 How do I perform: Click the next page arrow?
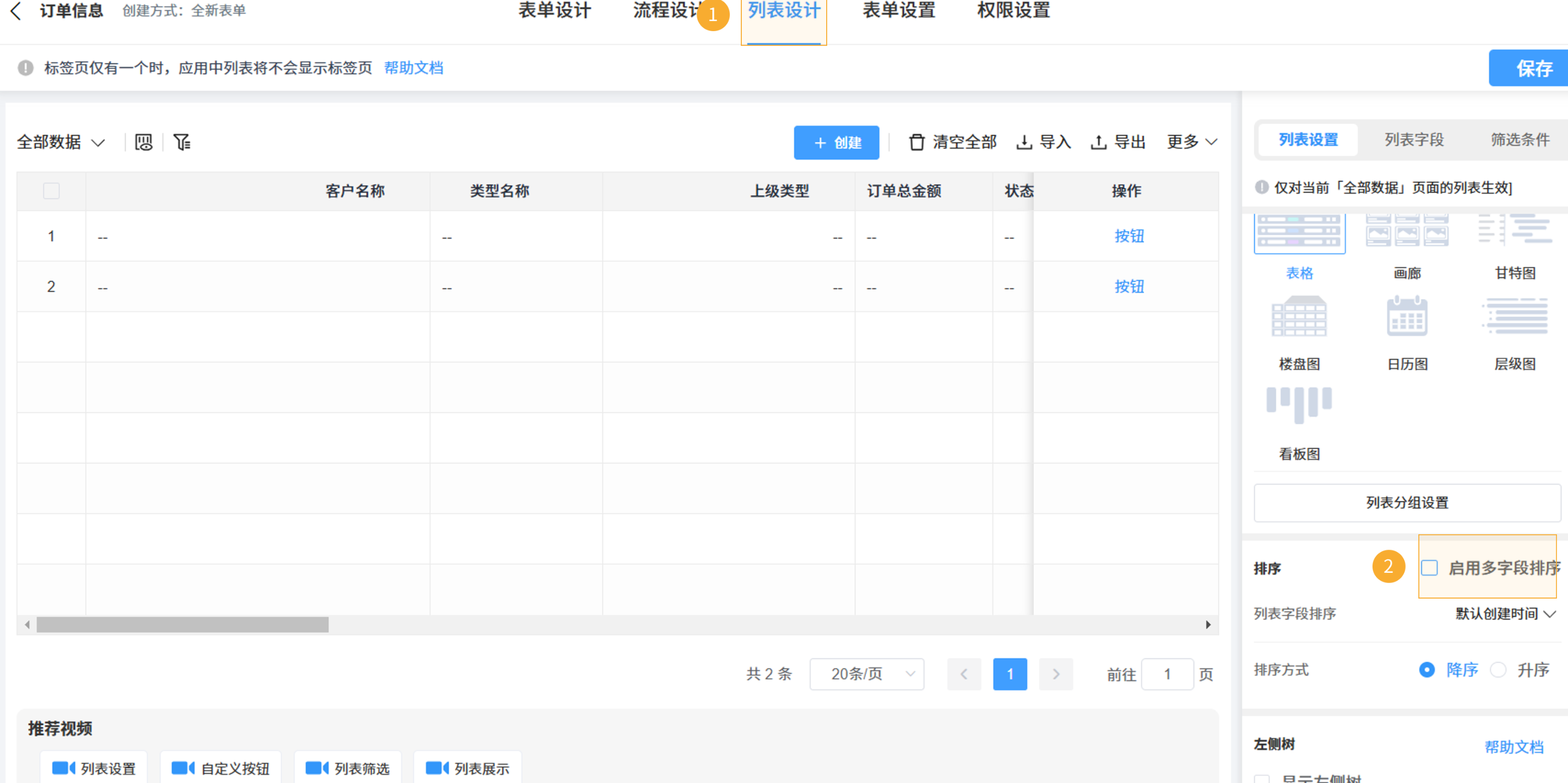pyautogui.click(x=1056, y=674)
